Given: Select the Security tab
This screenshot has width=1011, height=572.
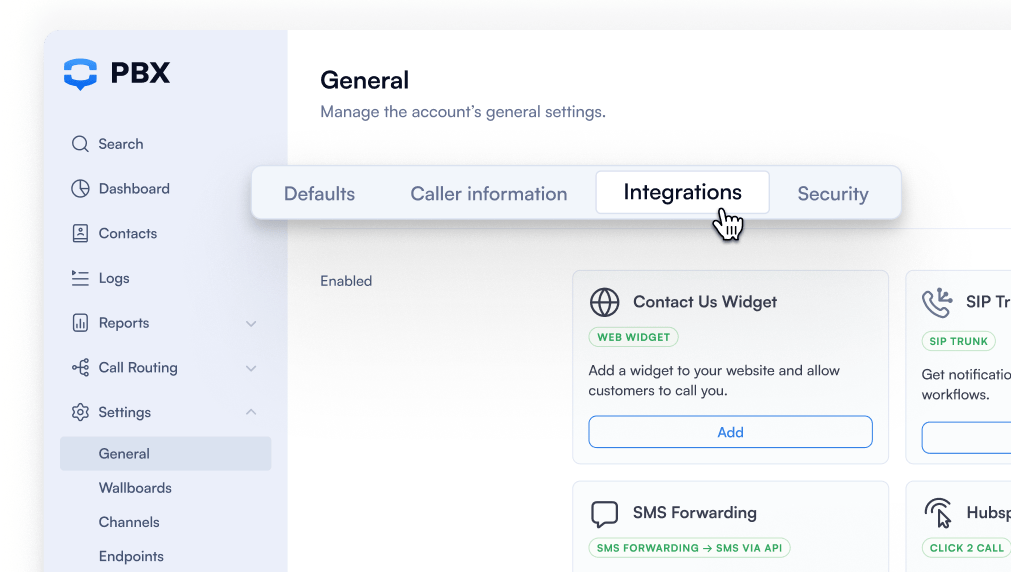Looking at the screenshot, I should pyautogui.click(x=832, y=194).
